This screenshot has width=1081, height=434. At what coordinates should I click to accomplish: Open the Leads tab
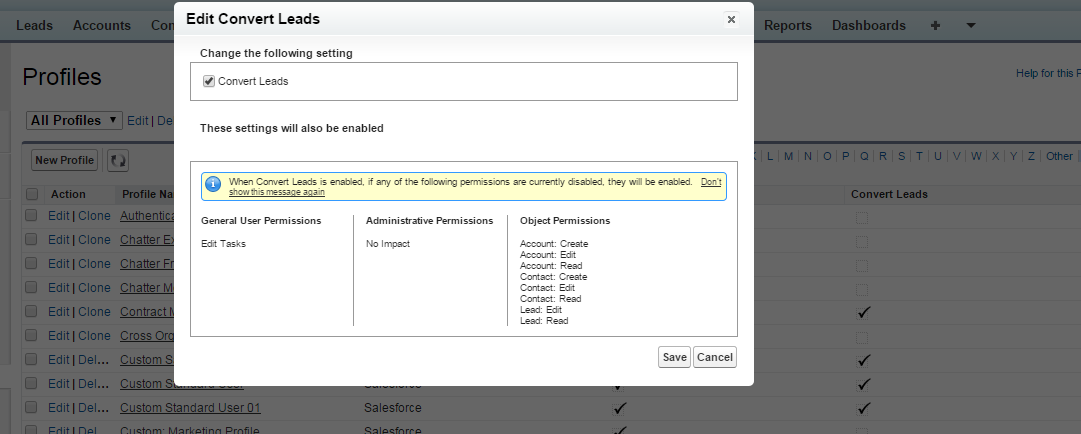[x=34, y=25]
